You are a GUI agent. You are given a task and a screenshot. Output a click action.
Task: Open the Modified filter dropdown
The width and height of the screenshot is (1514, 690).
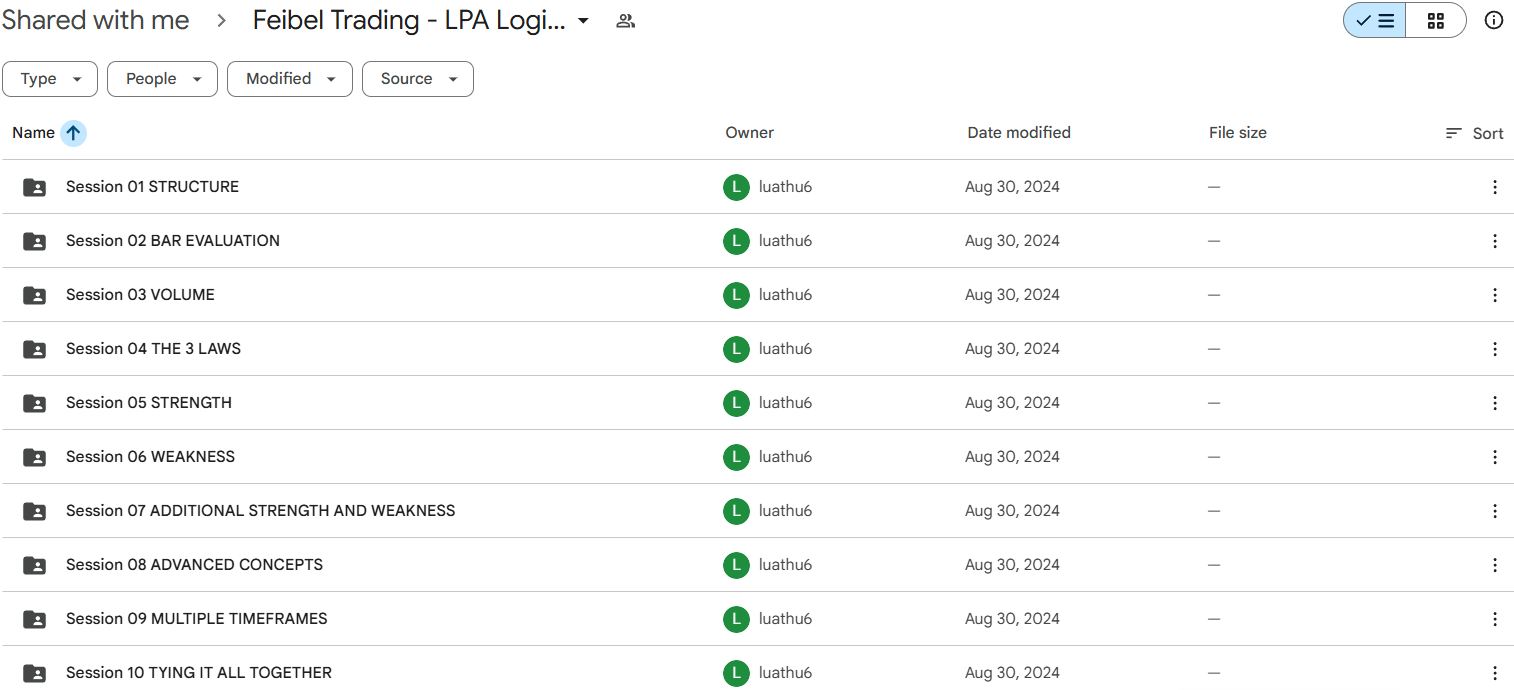(x=289, y=79)
